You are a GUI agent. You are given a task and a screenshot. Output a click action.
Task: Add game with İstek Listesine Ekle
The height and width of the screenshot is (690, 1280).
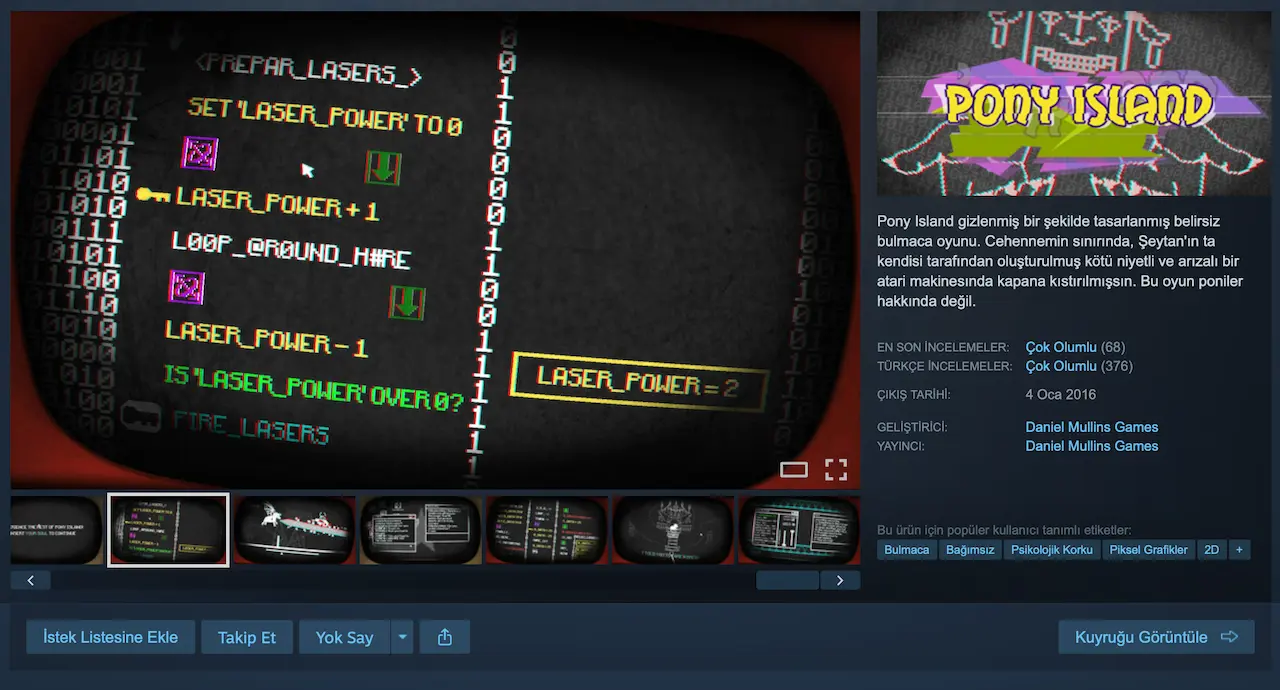pos(110,637)
